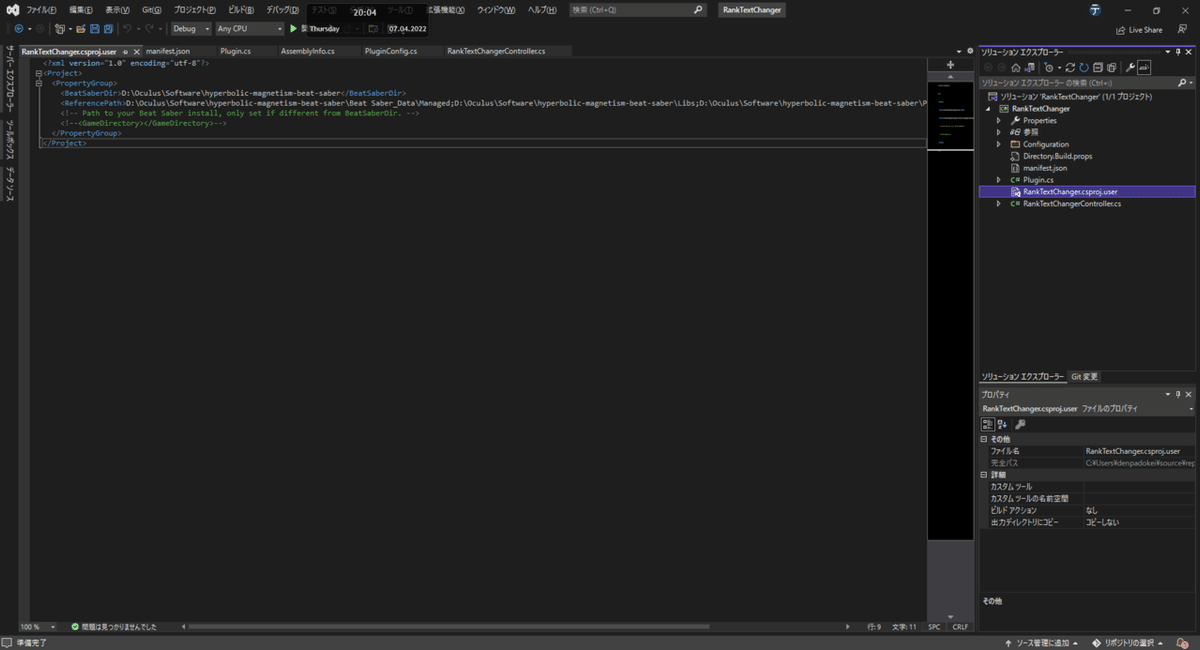
Task: Open the 編集(E) menu
Action: click(x=81, y=9)
